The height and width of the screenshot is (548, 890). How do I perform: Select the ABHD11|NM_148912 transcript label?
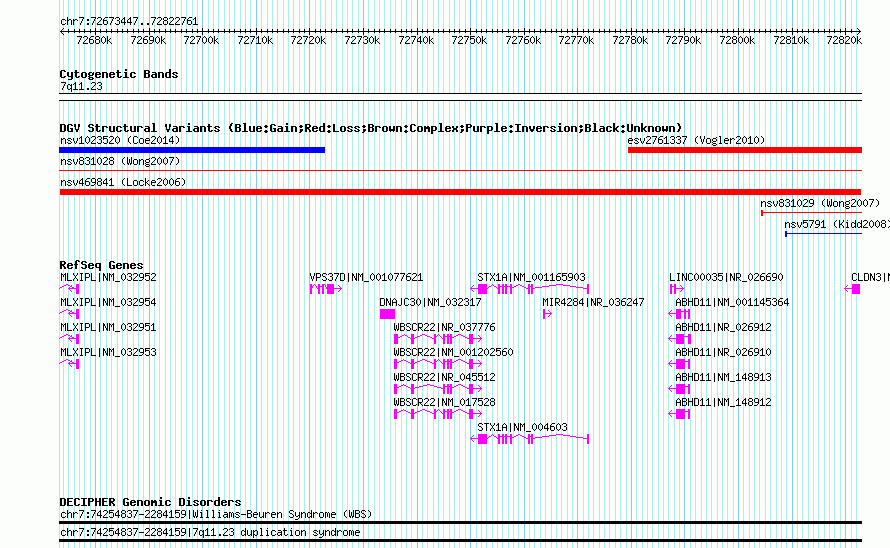pyautogui.click(x=723, y=403)
